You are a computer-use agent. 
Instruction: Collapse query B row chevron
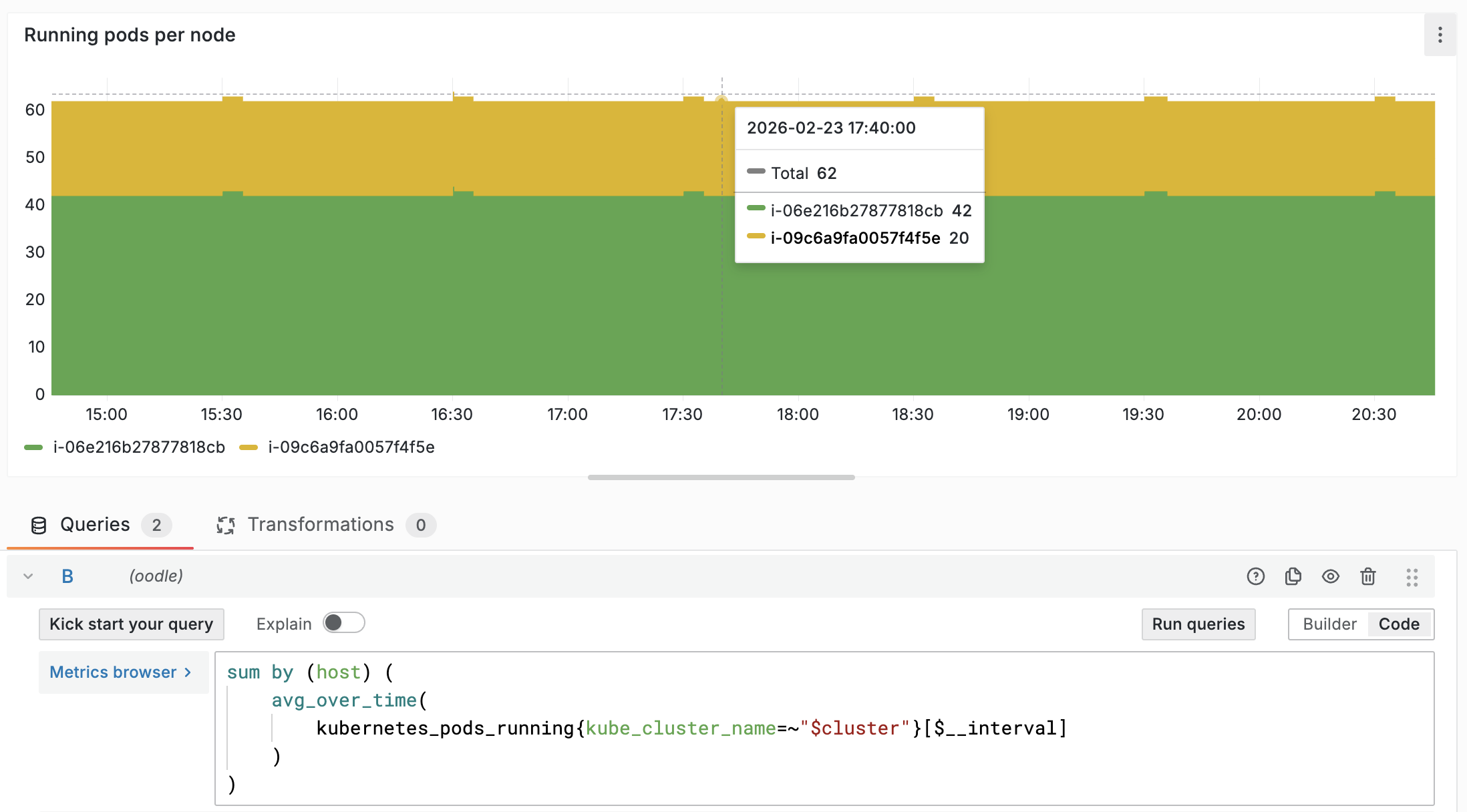(28, 576)
